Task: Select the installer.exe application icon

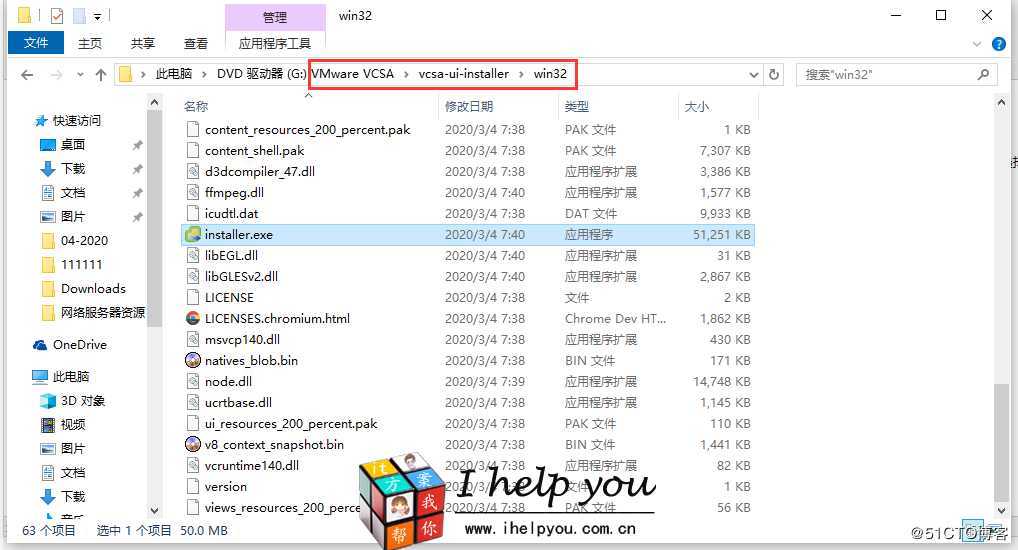Action: tap(193, 234)
